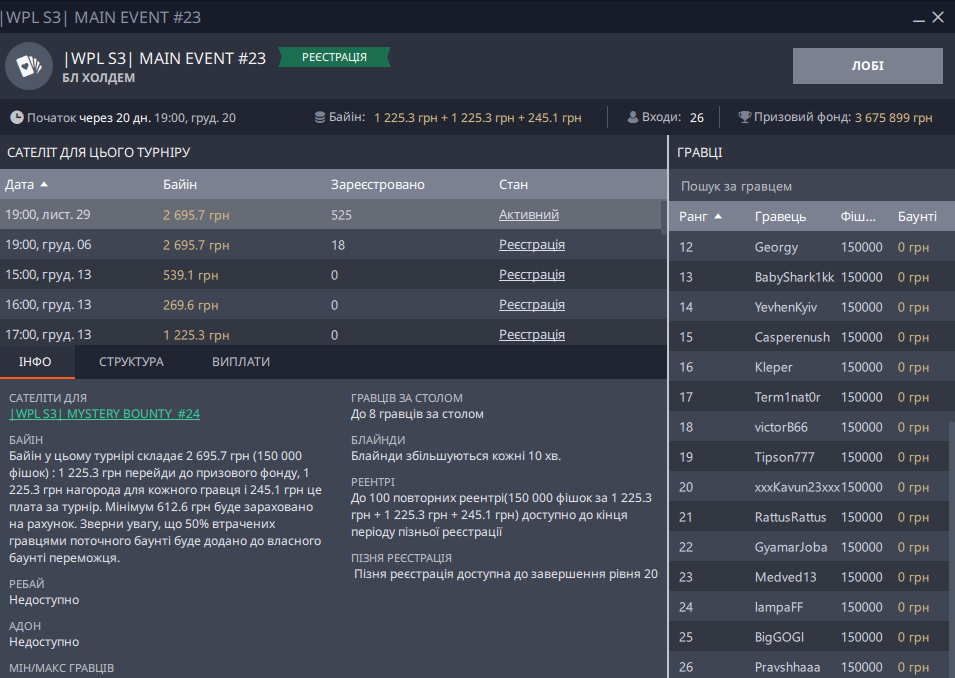Select the ІНФО tab
This screenshot has width=955, height=678.
pos(36,362)
